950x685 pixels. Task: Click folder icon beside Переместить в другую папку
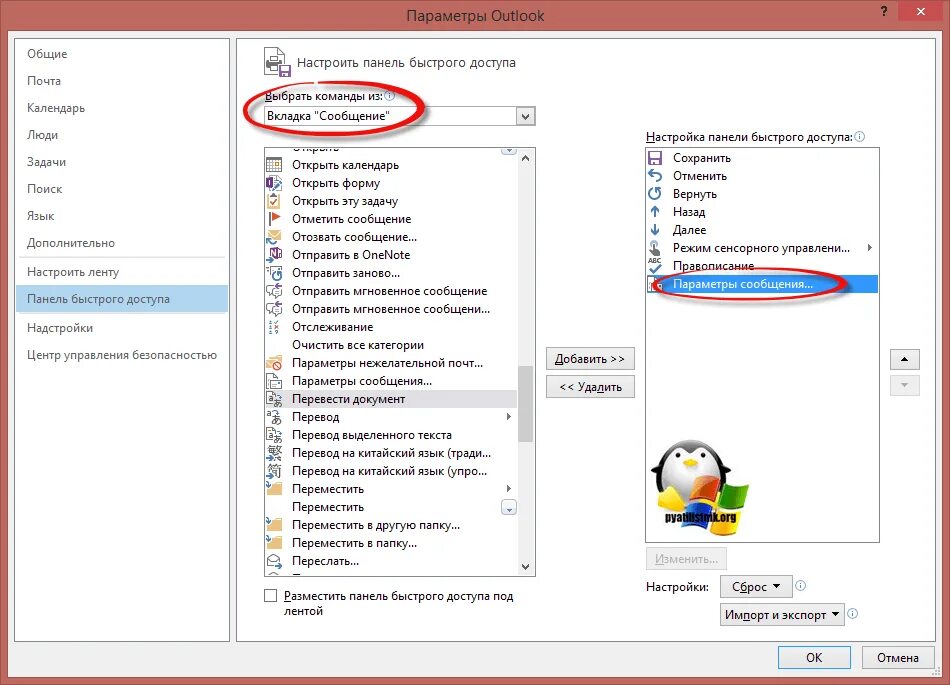[x=274, y=525]
